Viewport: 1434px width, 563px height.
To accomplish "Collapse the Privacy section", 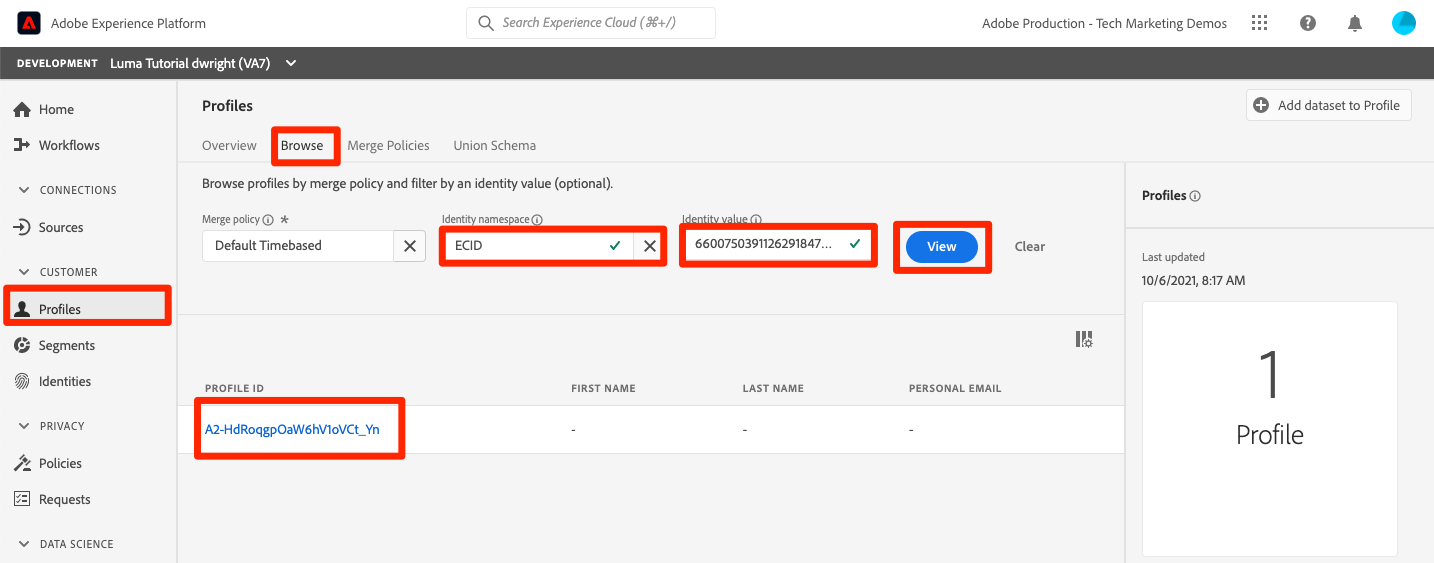I will tap(24, 426).
